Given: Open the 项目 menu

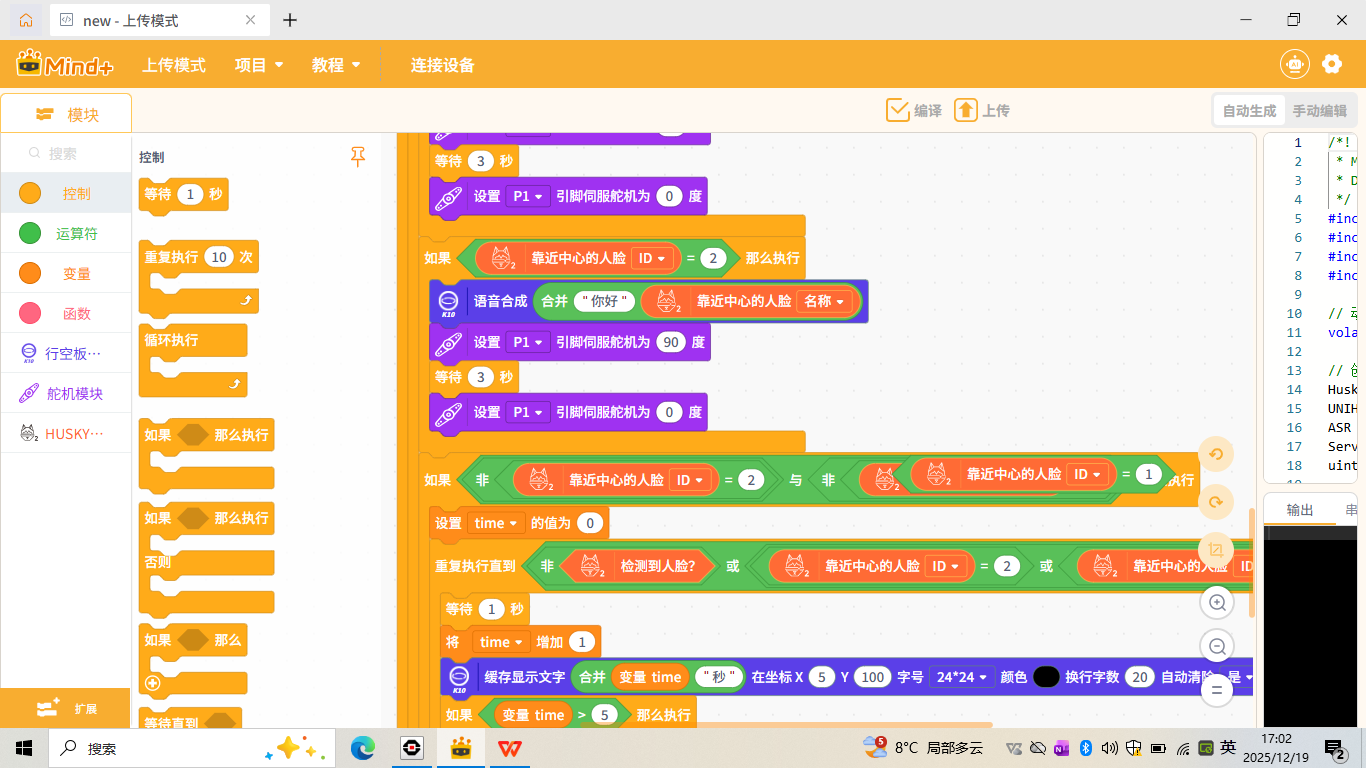Looking at the screenshot, I should pyautogui.click(x=257, y=64).
